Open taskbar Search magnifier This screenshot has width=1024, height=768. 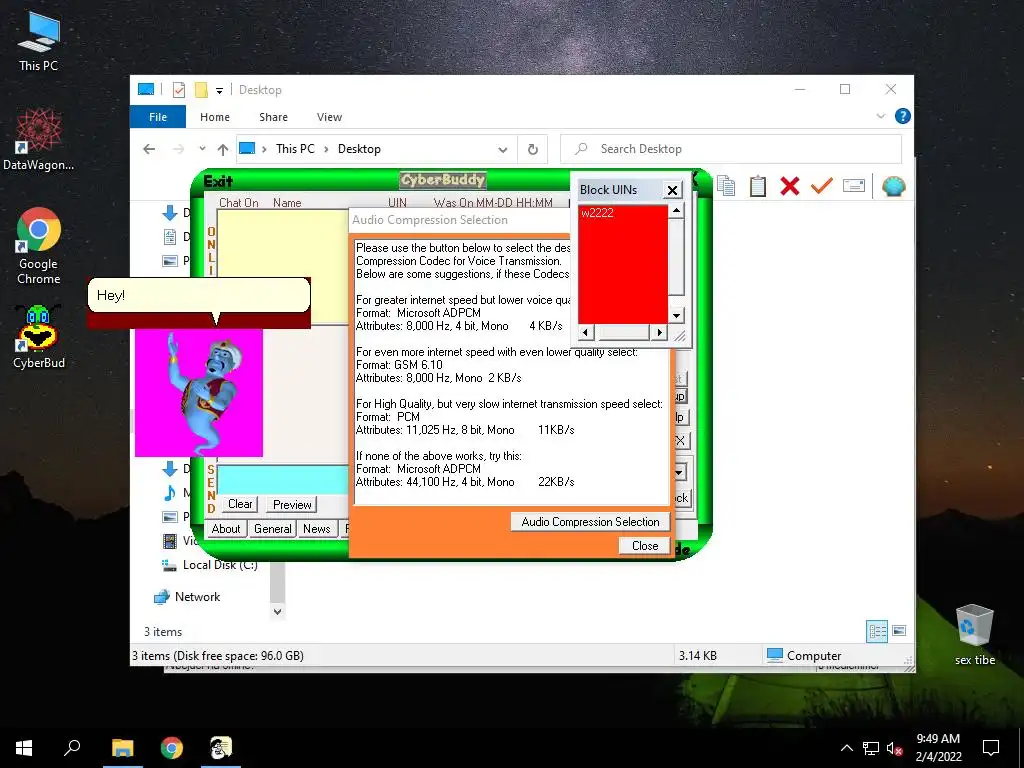[72, 747]
